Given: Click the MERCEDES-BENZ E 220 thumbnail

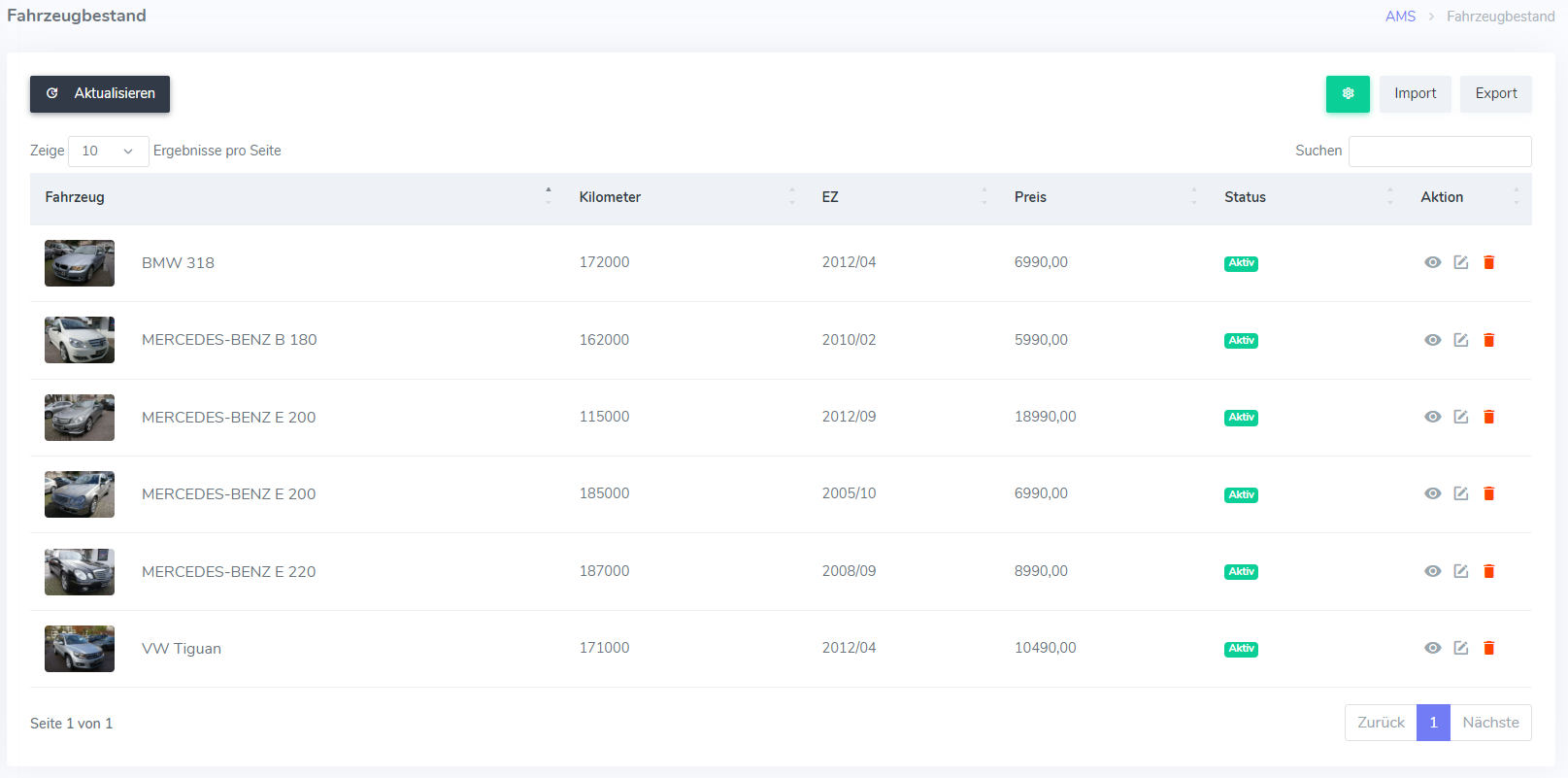Looking at the screenshot, I should click(x=80, y=572).
